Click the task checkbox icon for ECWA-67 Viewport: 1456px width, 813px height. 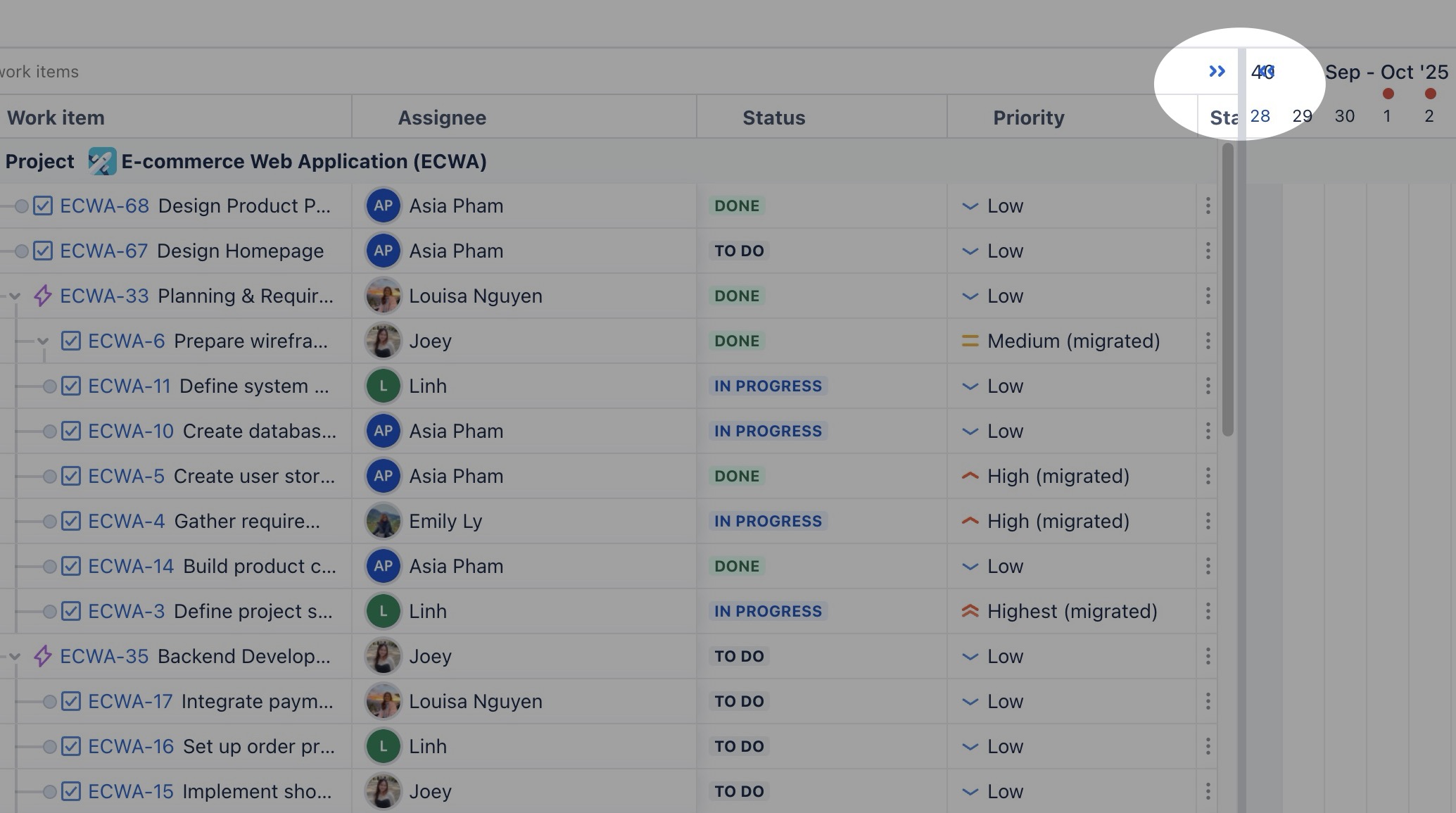click(43, 251)
